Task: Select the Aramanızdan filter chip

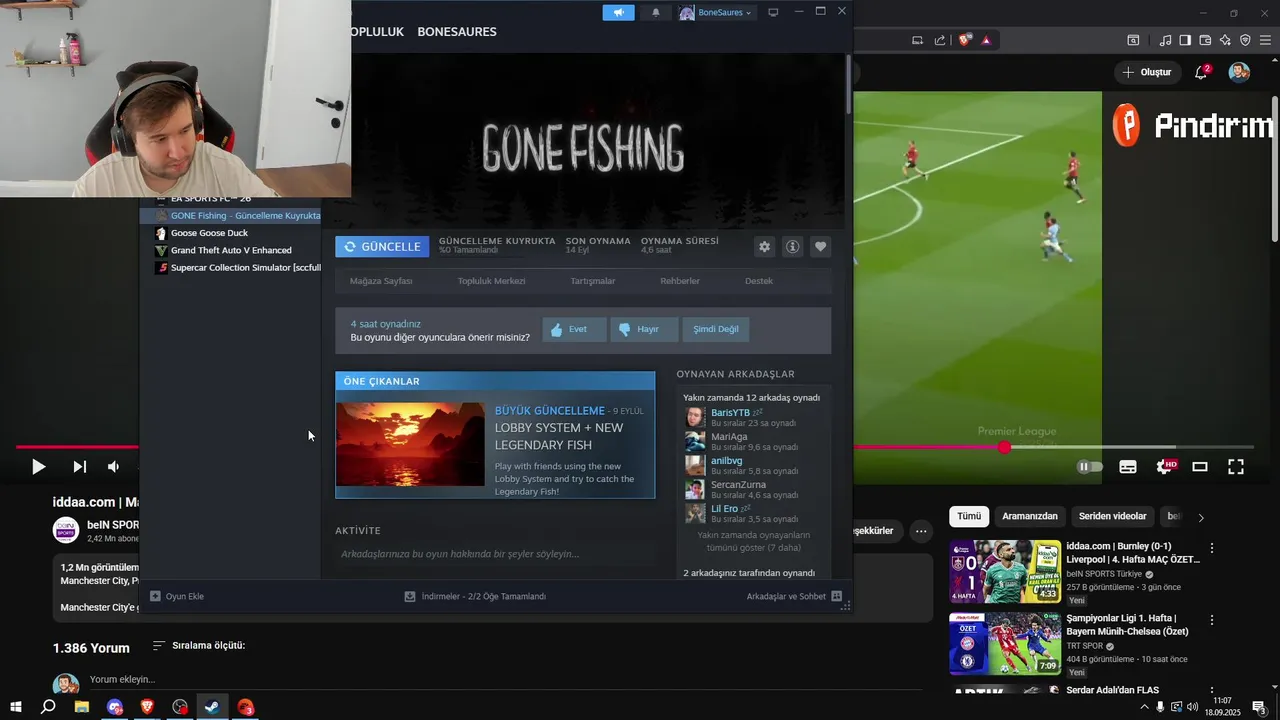Action: click(x=1030, y=516)
